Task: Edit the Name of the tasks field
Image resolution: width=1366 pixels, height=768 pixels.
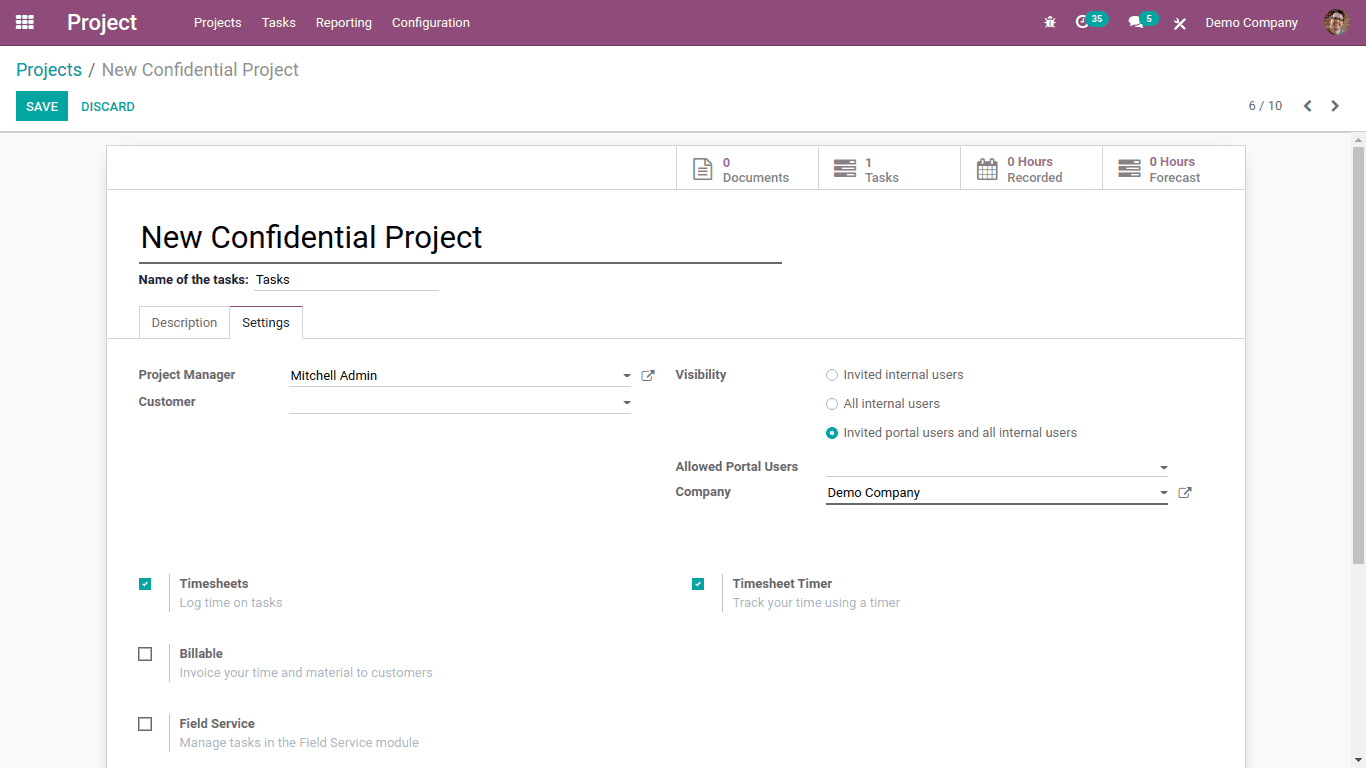Action: tap(346, 280)
